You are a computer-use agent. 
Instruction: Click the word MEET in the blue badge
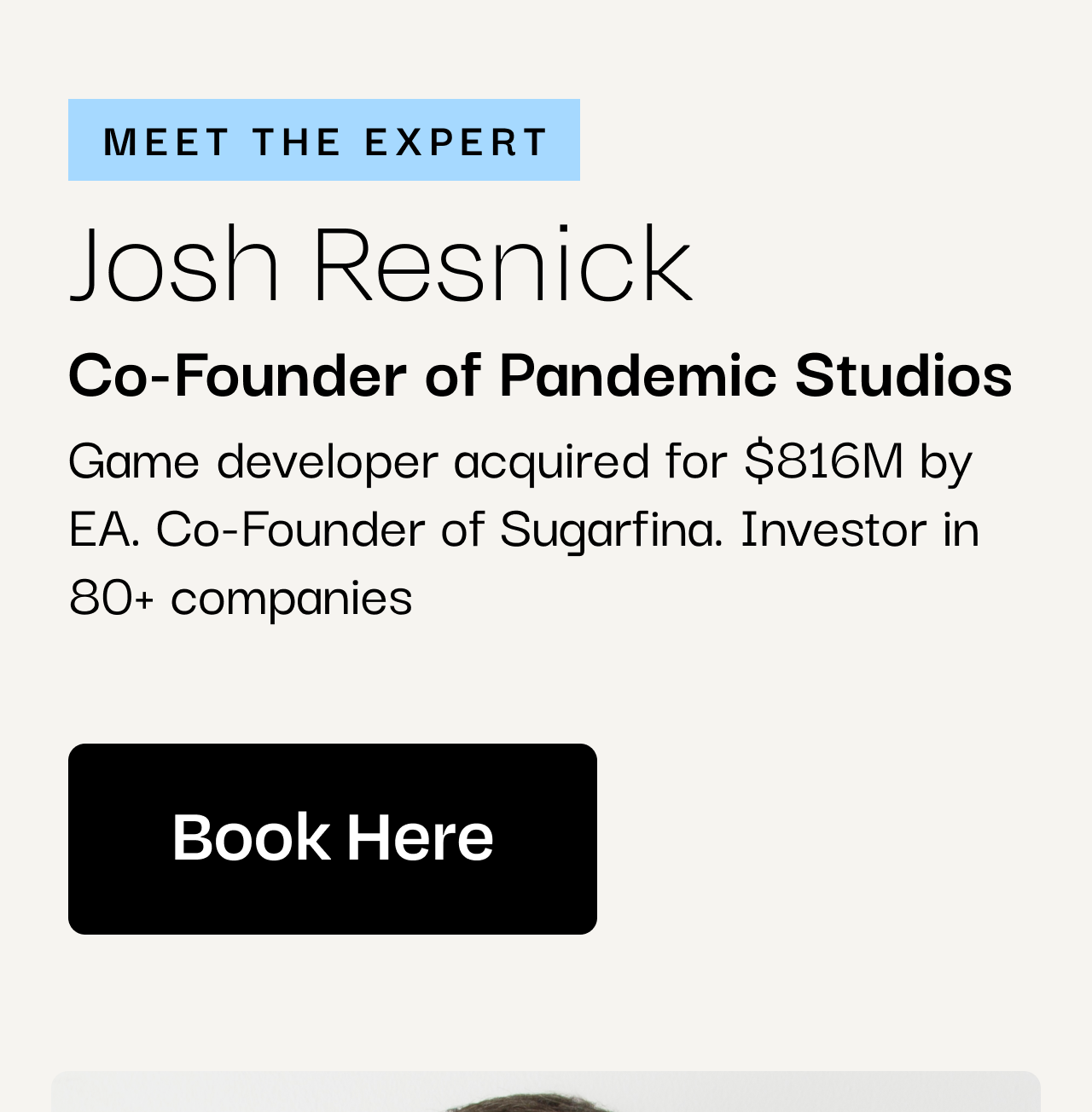[166, 142]
